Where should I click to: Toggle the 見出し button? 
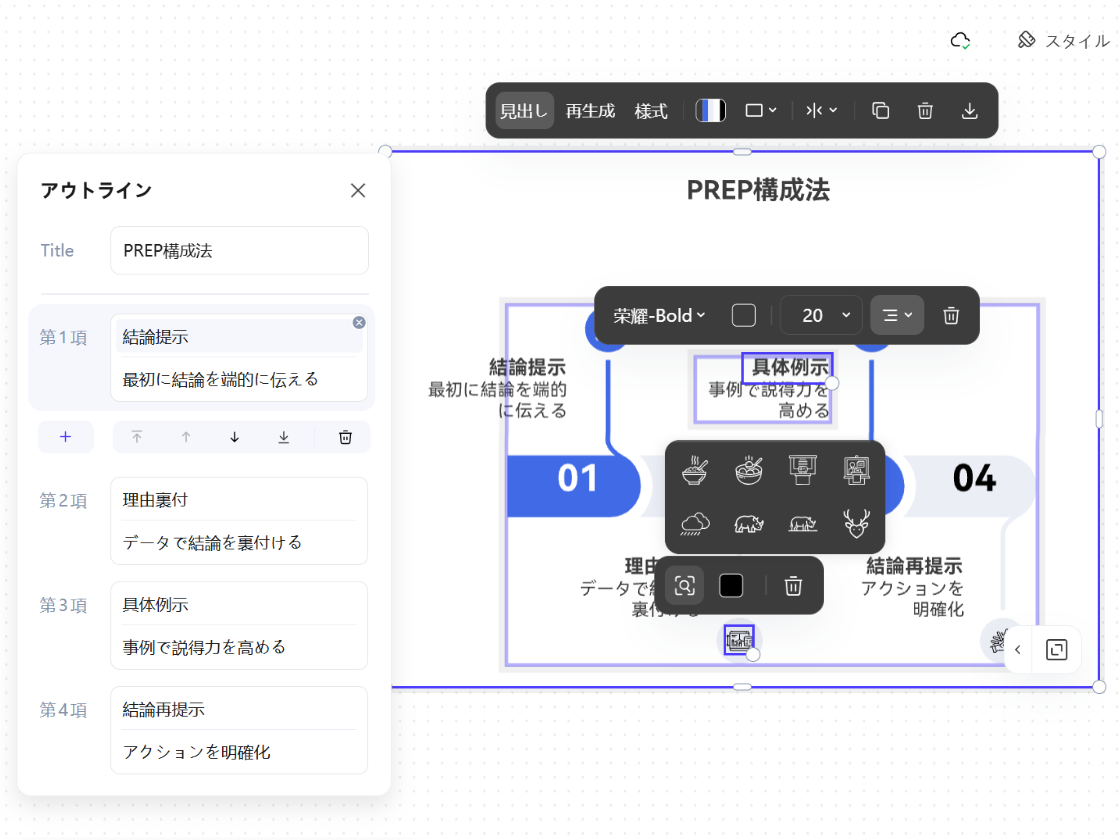pyautogui.click(x=524, y=111)
